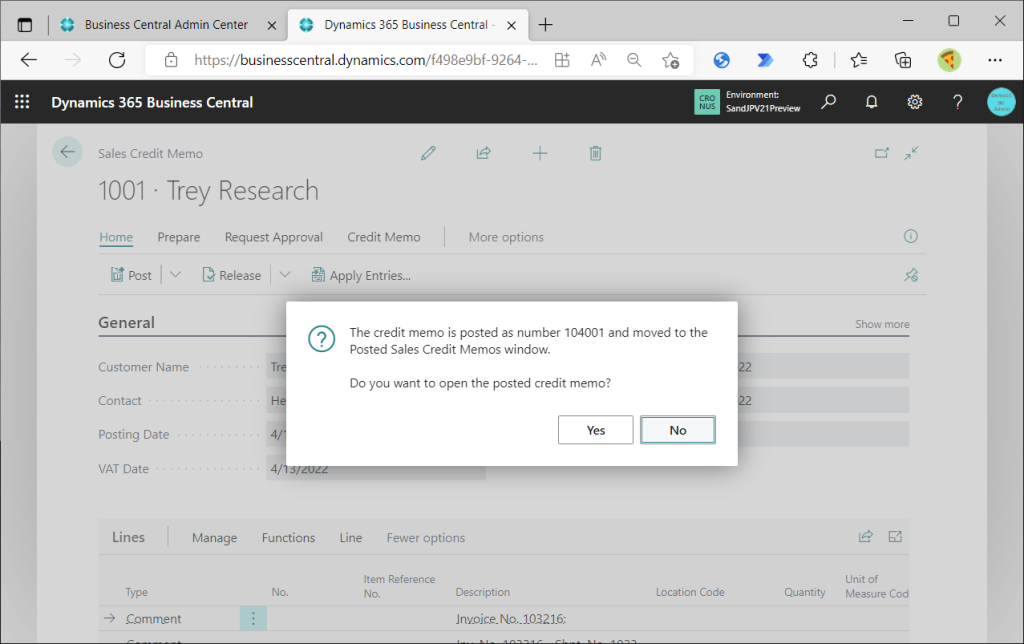Image resolution: width=1024 pixels, height=644 pixels.
Task: Click the Quantity column header
Action: 805,592
